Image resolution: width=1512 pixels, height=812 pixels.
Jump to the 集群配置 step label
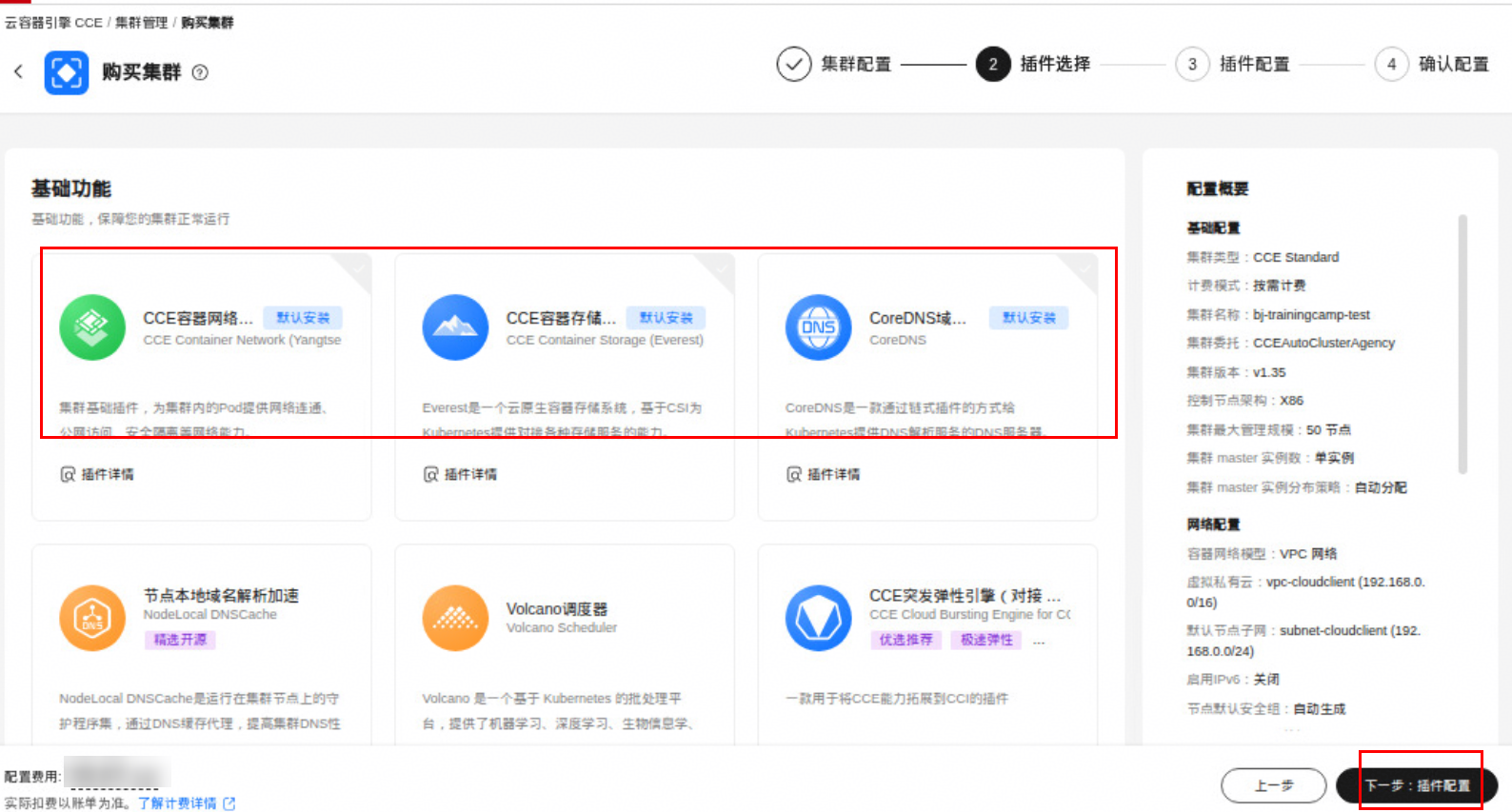[856, 64]
